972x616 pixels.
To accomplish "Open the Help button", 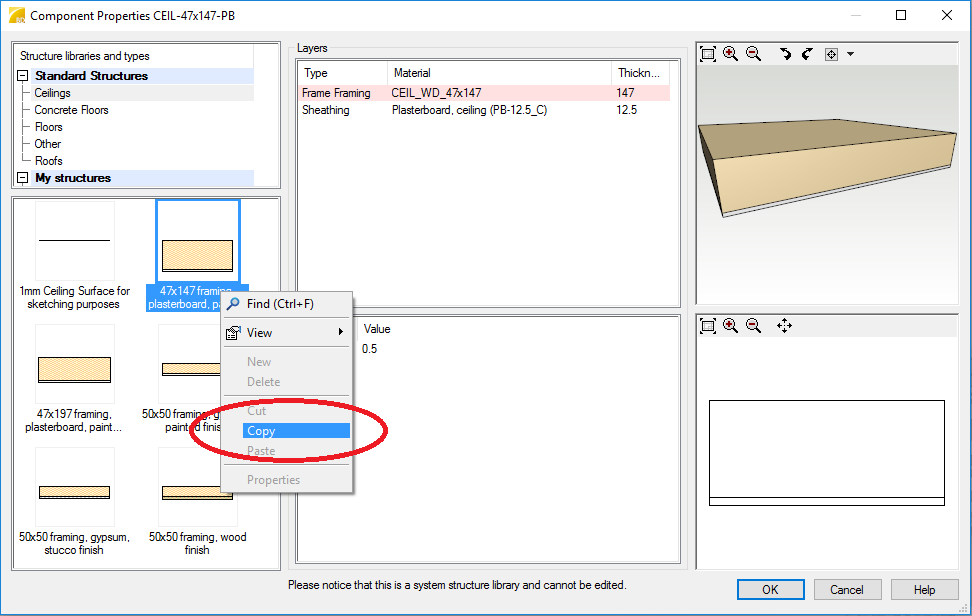I will coord(924,590).
